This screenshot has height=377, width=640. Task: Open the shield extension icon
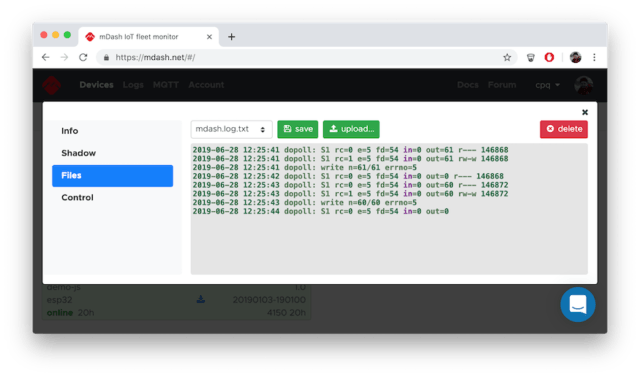click(531, 58)
